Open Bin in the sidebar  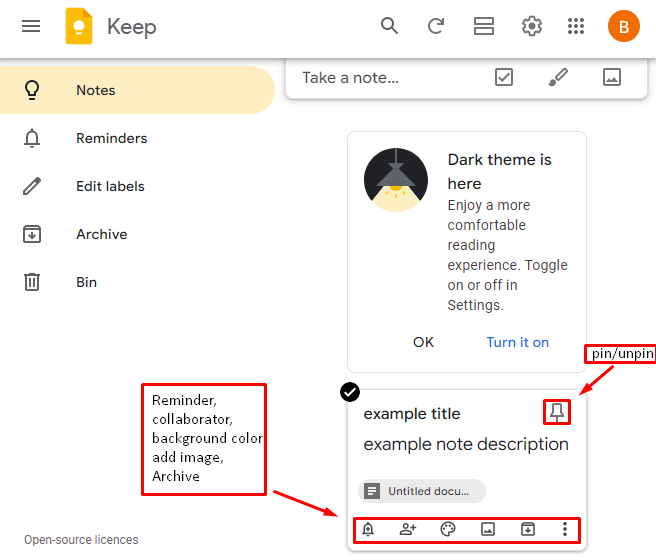tap(137, 282)
